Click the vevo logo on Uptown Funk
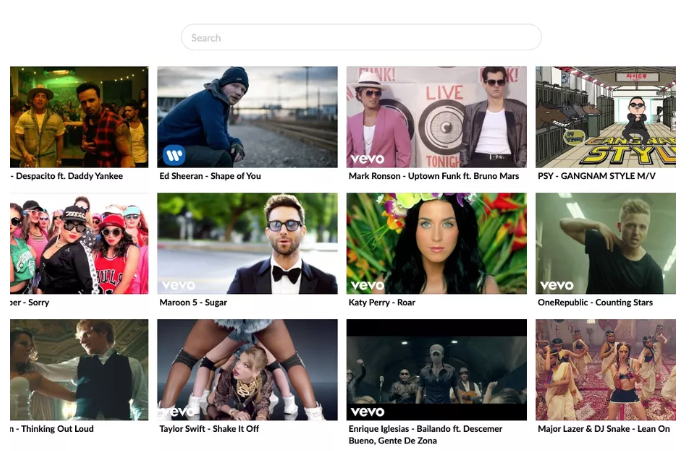This screenshot has width=693, height=451. pyautogui.click(x=367, y=159)
